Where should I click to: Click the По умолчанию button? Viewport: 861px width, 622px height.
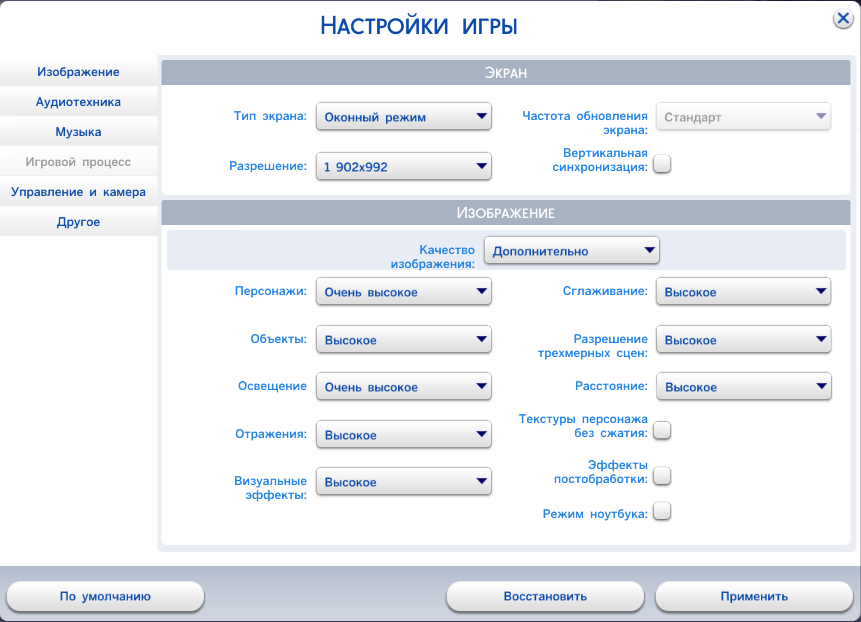click(x=105, y=596)
